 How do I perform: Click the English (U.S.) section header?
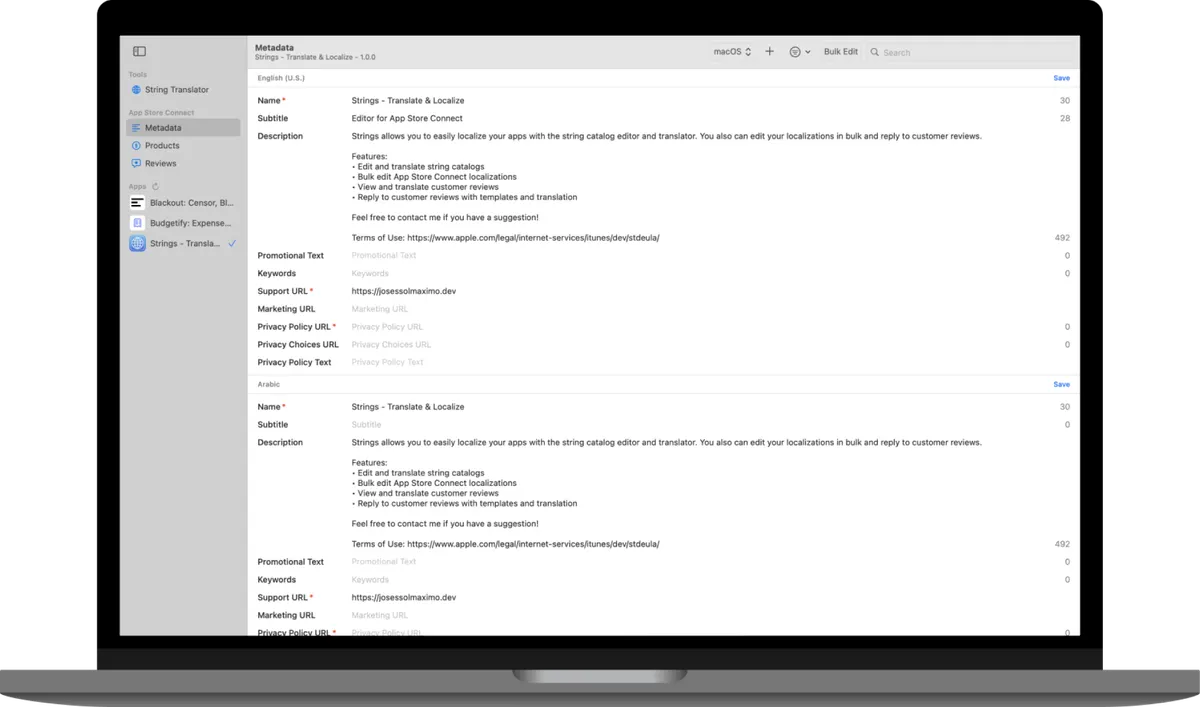[x=281, y=78]
